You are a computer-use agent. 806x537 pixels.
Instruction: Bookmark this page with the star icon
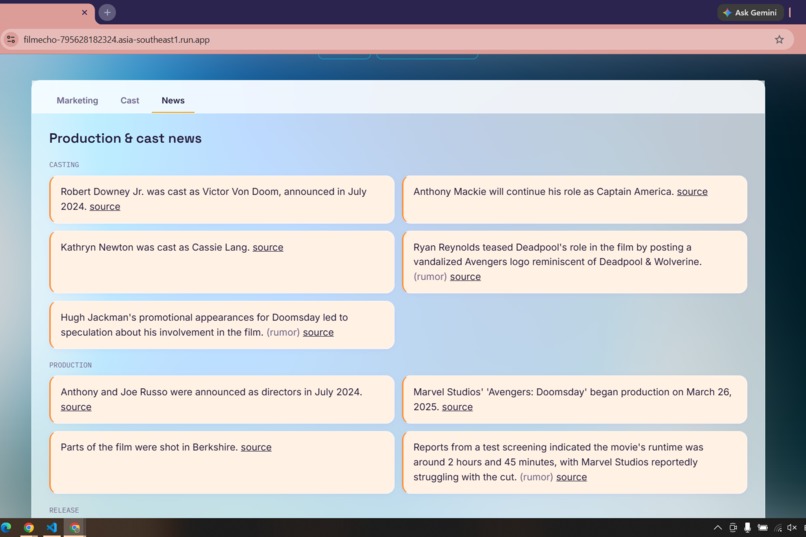pyautogui.click(x=779, y=40)
